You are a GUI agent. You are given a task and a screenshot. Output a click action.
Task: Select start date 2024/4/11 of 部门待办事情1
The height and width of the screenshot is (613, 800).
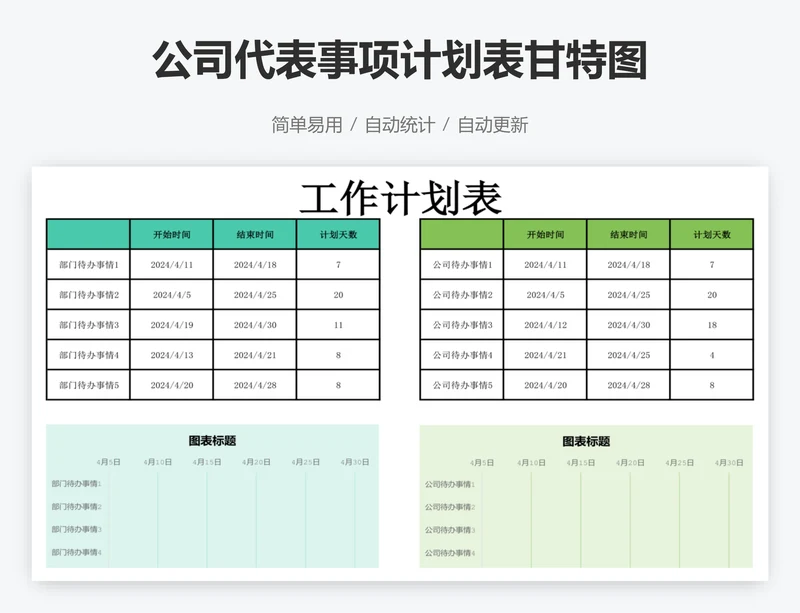172,264
